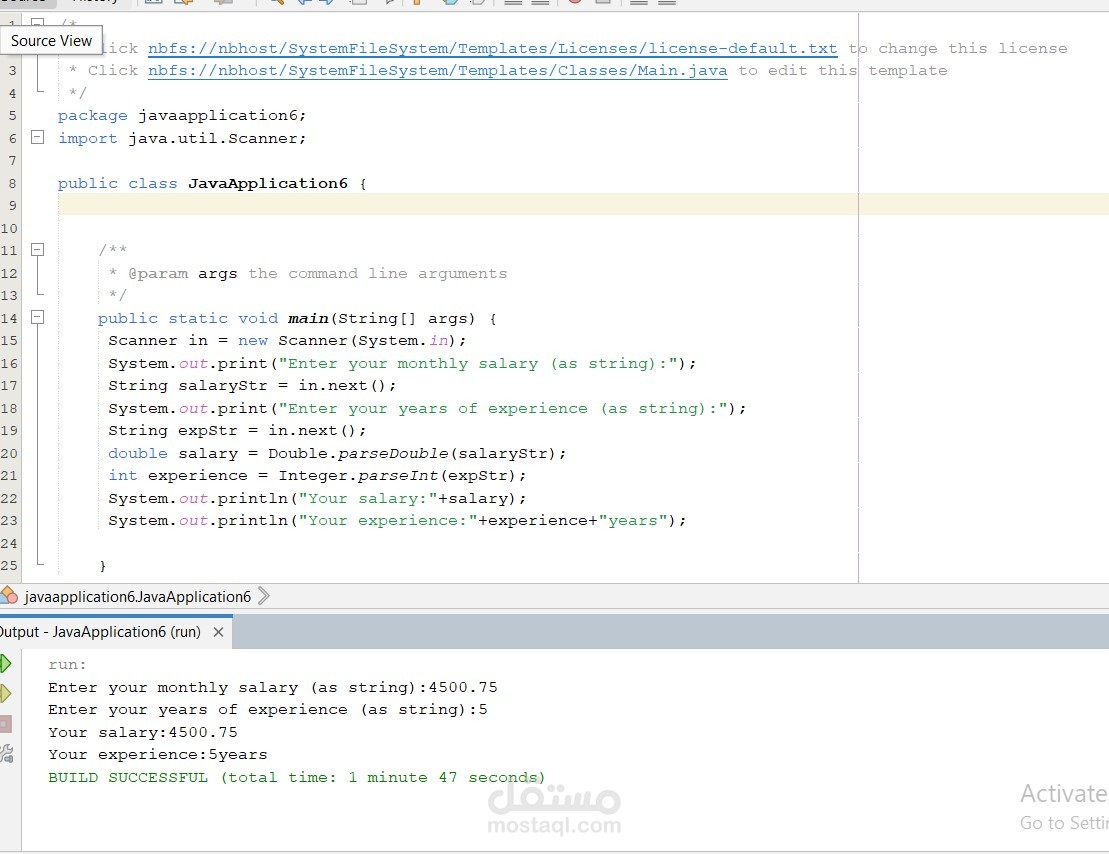This screenshot has width=1109, height=854.
Task: Open the license-default.txt template link
Action: [x=492, y=48]
